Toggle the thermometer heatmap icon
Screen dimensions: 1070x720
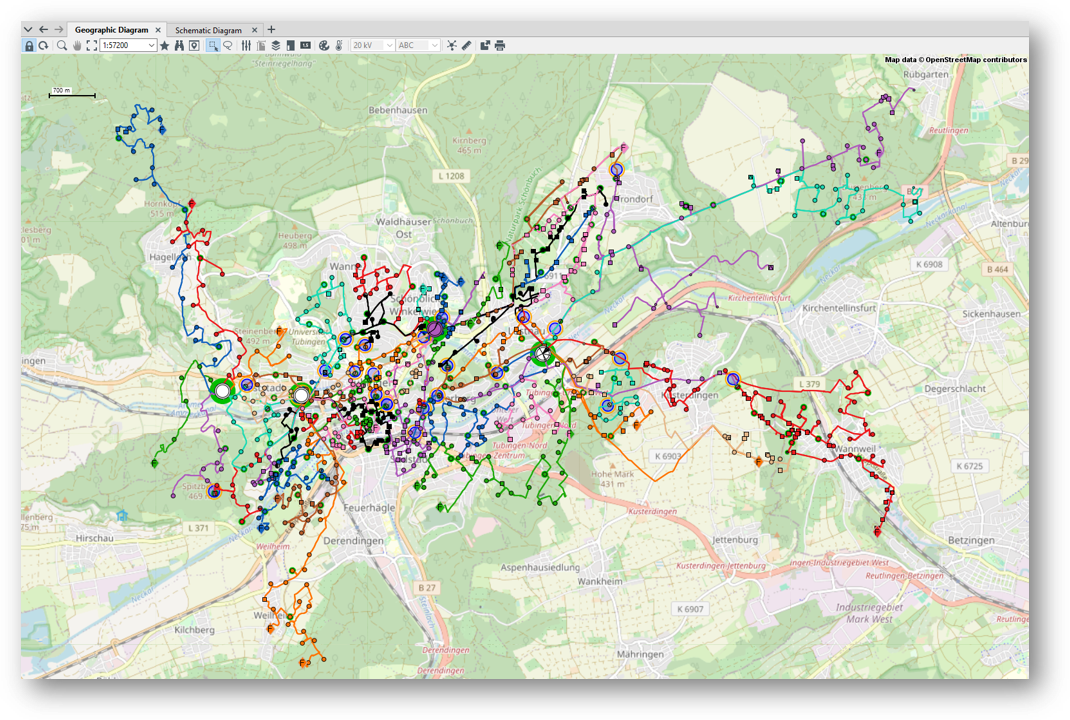point(340,46)
